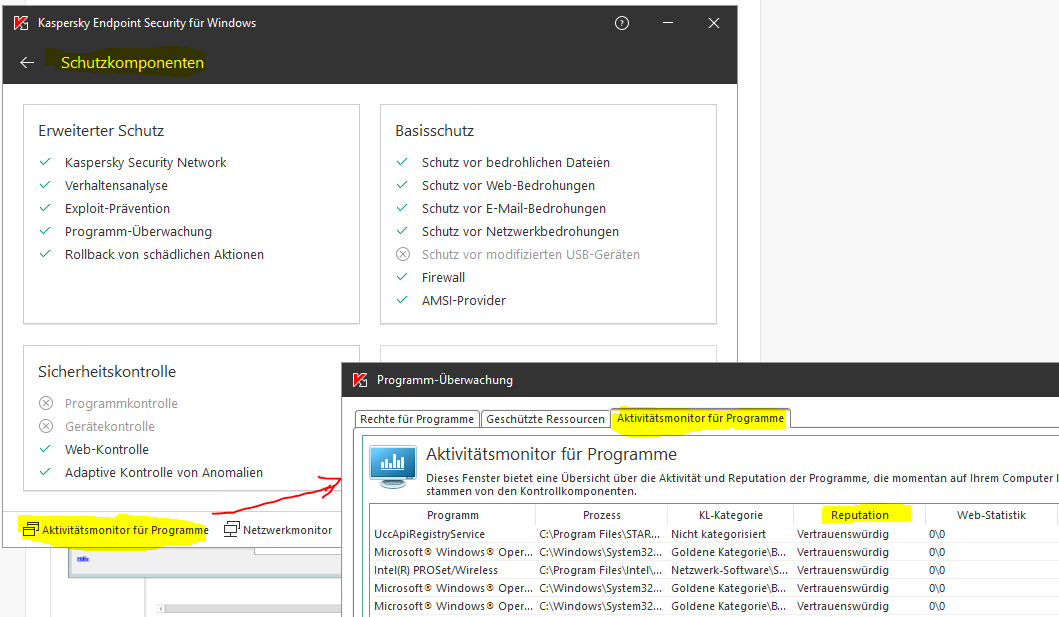This screenshot has width=1059, height=617.
Task: Click the Schutzkomponenten page title
Action: point(132,63)
